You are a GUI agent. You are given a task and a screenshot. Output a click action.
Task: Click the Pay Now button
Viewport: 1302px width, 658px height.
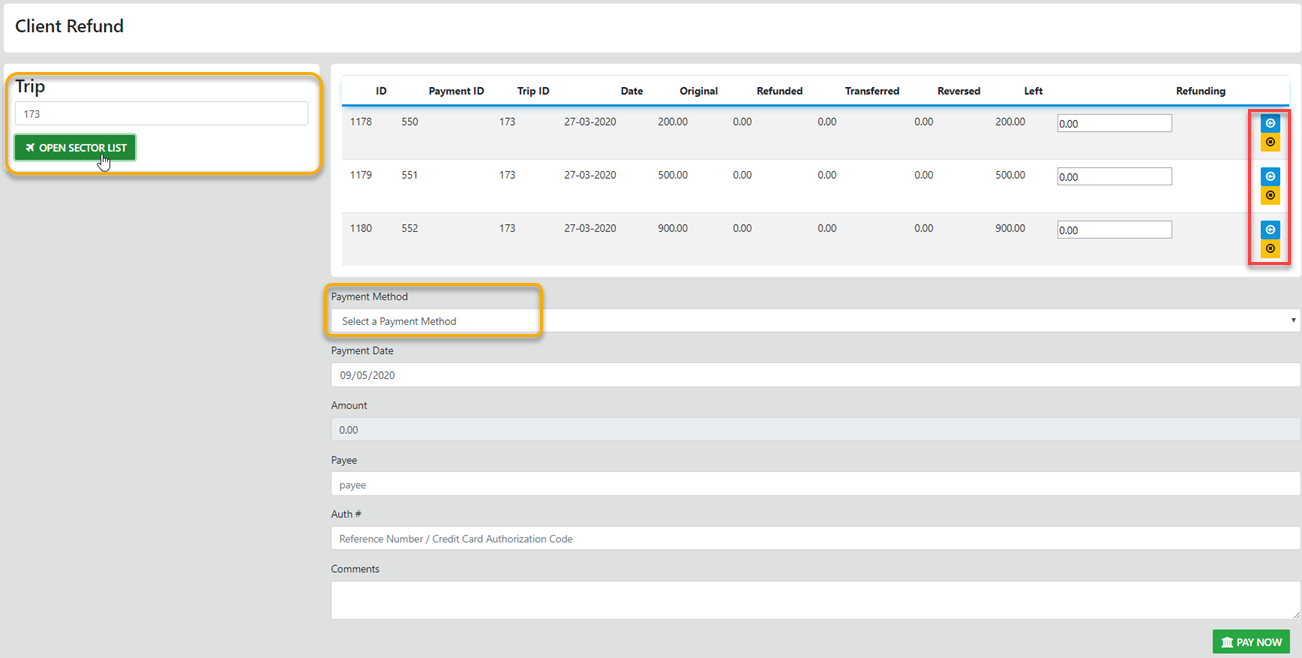point(1250,642)
